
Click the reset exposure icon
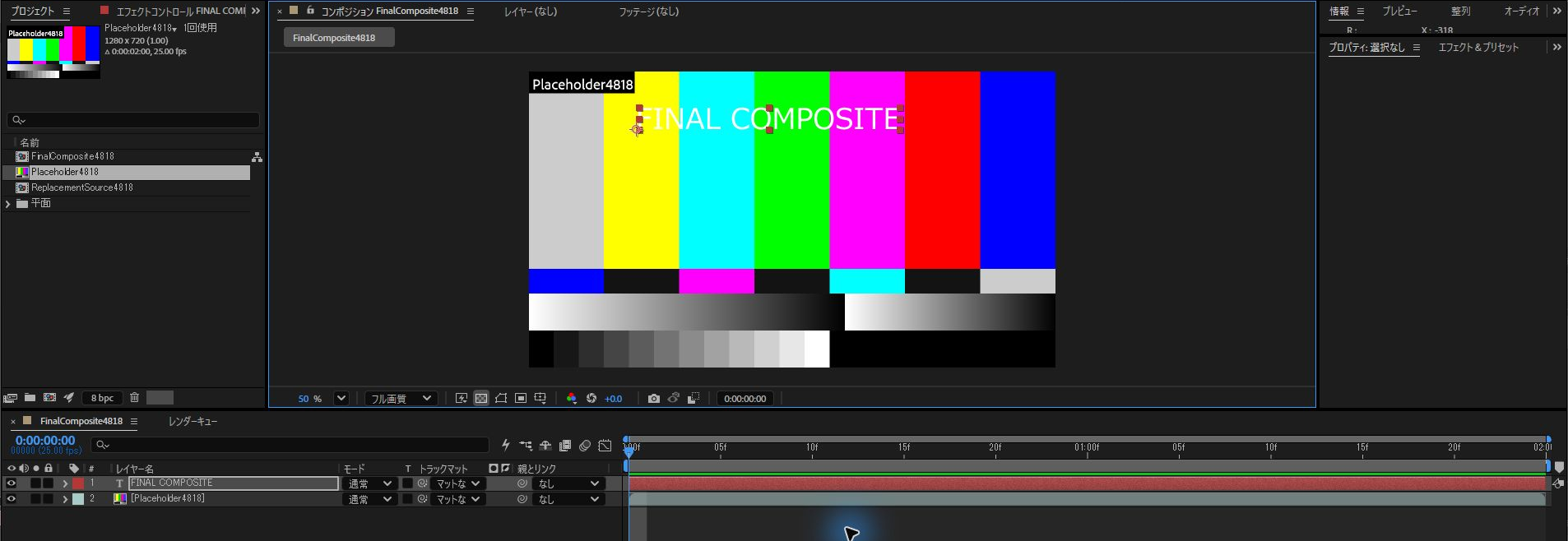coord(591,399)
